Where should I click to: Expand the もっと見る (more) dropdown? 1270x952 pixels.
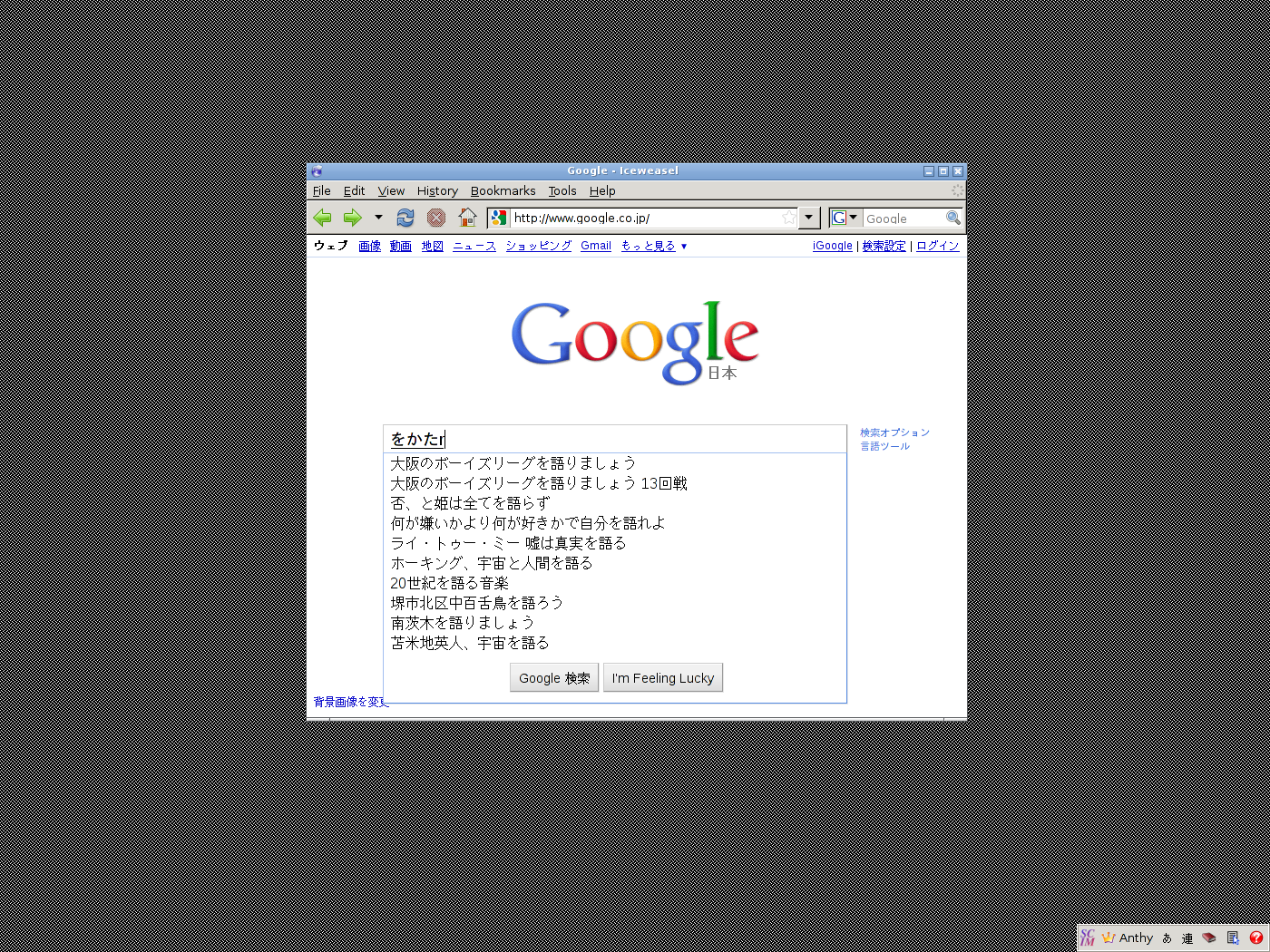tap(654, 246)
